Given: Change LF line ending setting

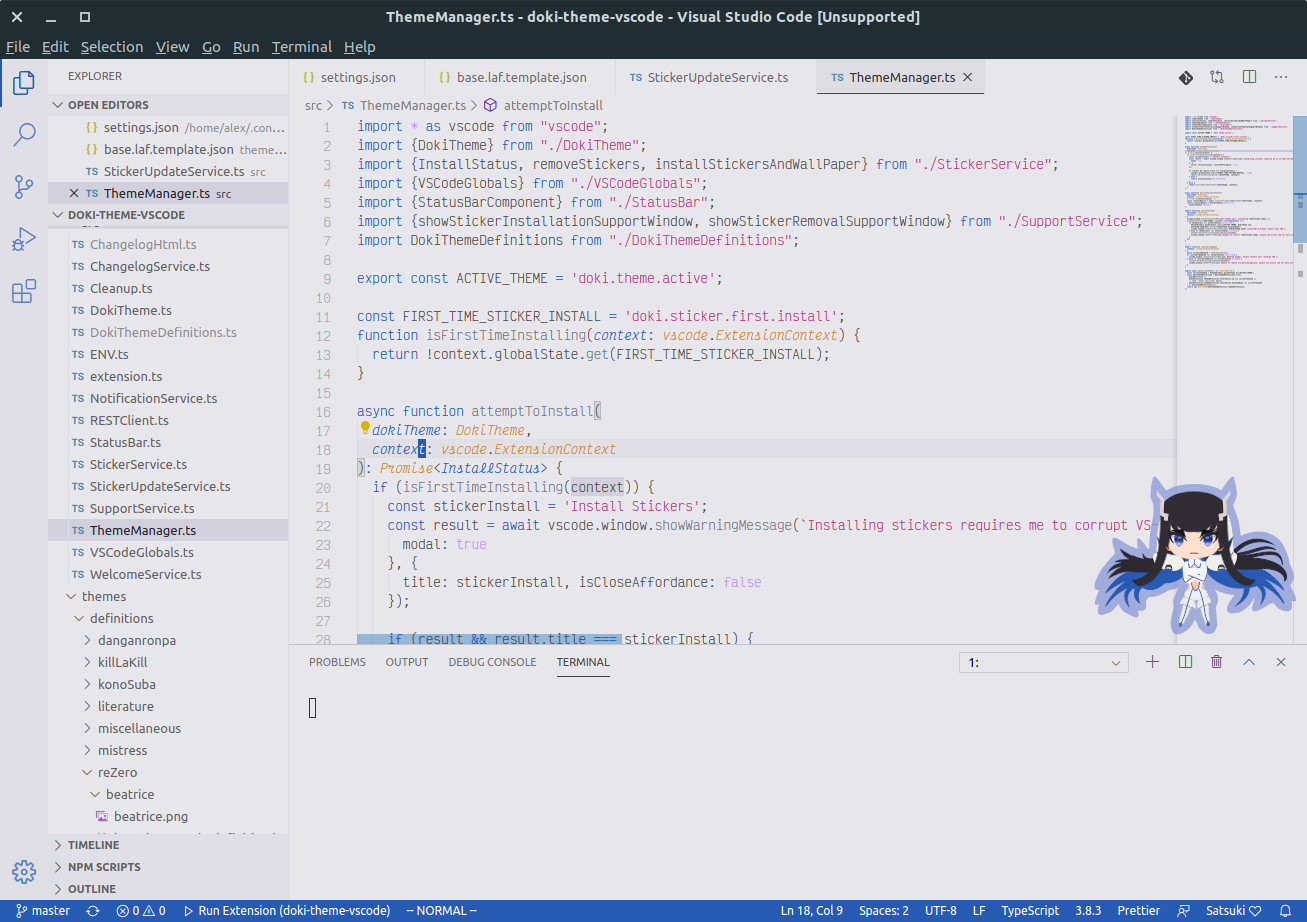Looking at the screenshot, I should [x=979, y=911].
